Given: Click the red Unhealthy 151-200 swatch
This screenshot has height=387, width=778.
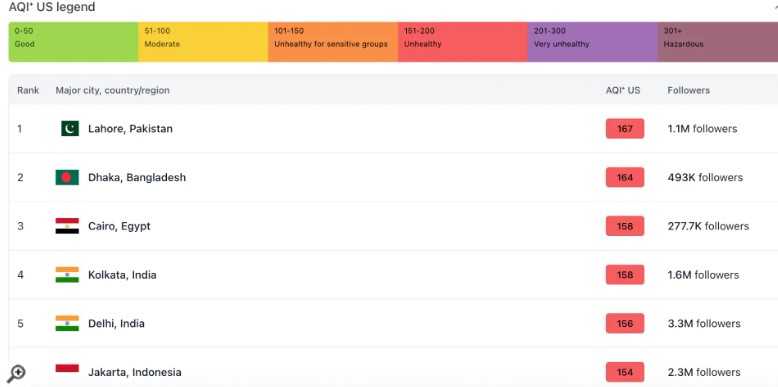Looking at the screenshot, I should point(463,42).
